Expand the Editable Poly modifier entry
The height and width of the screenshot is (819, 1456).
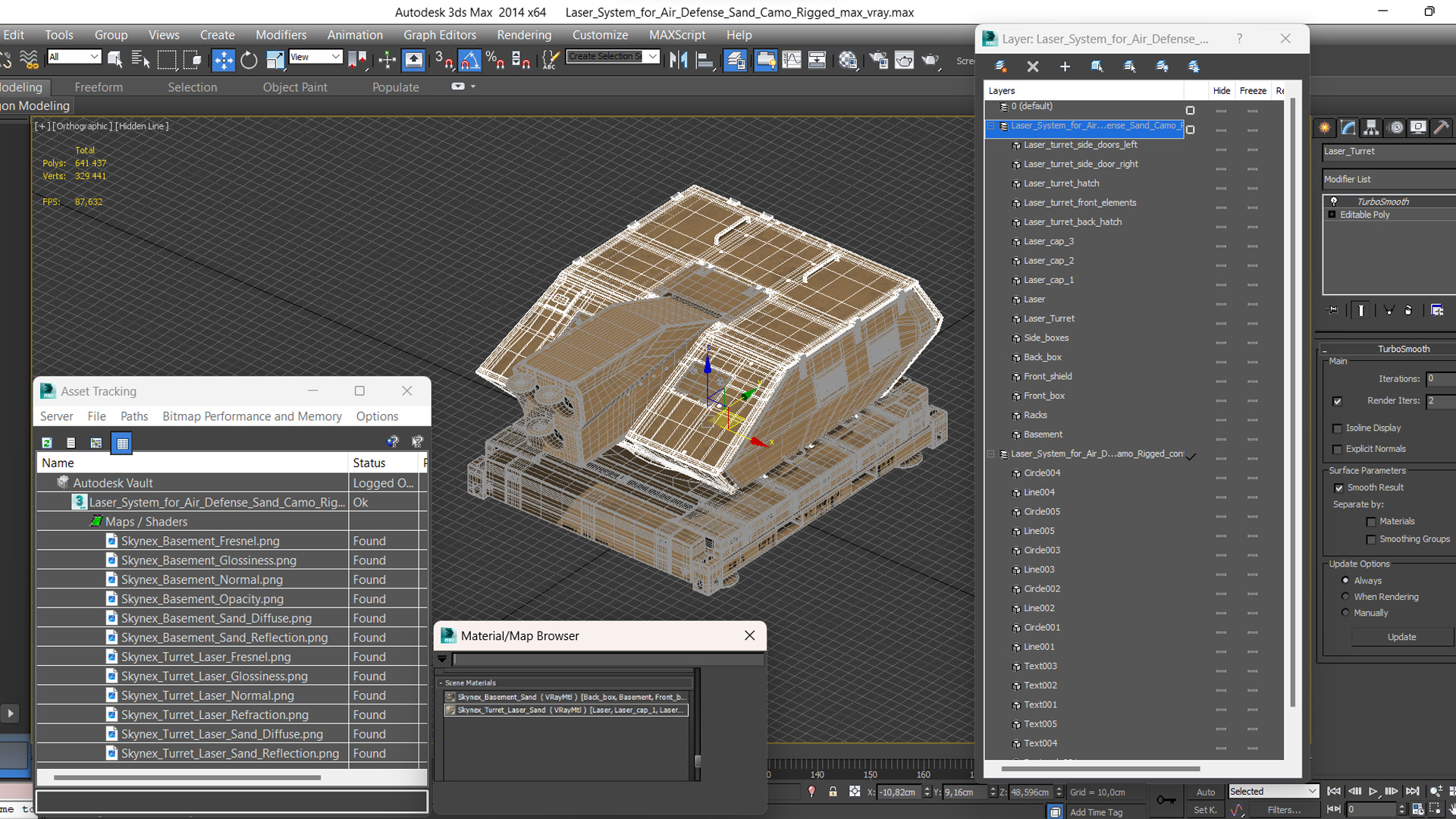pyautogui.click(x=1332, y=215)
